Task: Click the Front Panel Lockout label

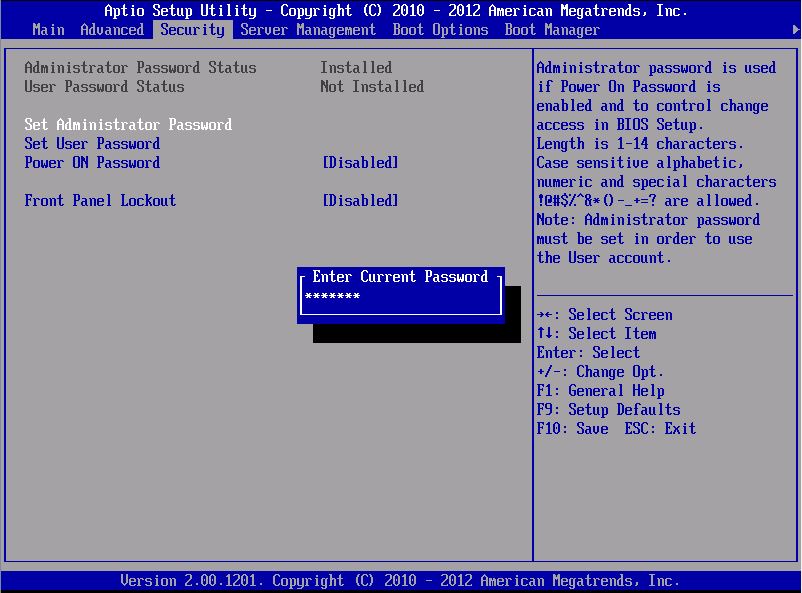Action: 100,201
